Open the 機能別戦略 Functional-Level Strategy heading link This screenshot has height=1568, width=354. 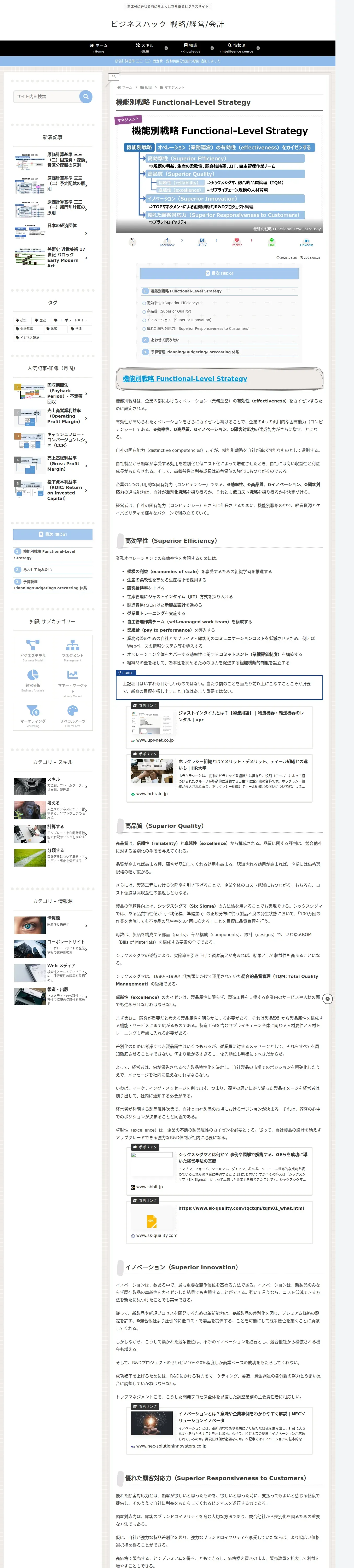[185, 379]
